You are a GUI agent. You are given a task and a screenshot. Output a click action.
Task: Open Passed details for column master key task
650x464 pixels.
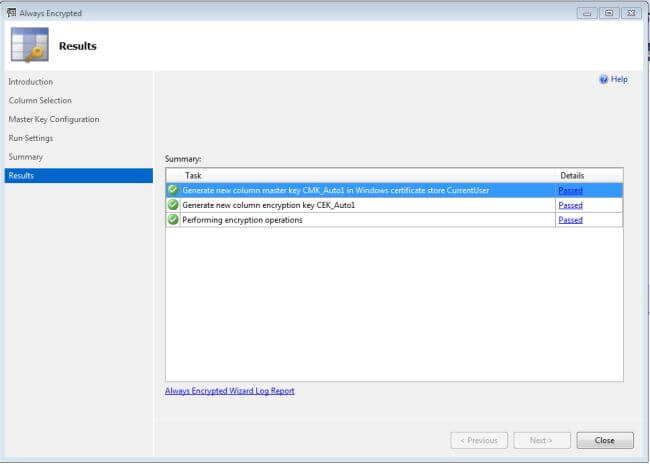click(x=570, y=190)
